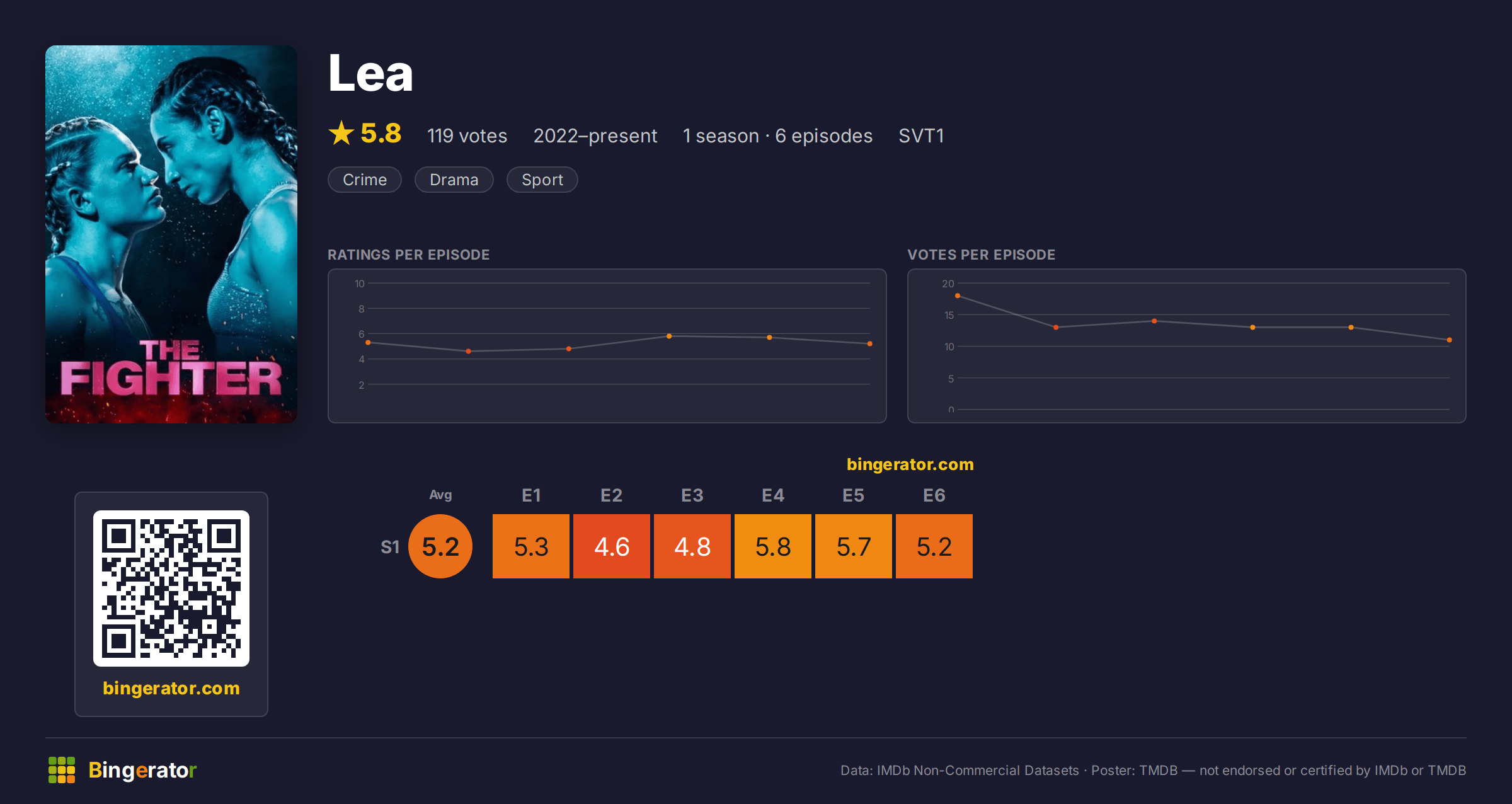Select episode E3 rating tile 4.8
This screenshot has height=804, width=1512.
[692, 546]
